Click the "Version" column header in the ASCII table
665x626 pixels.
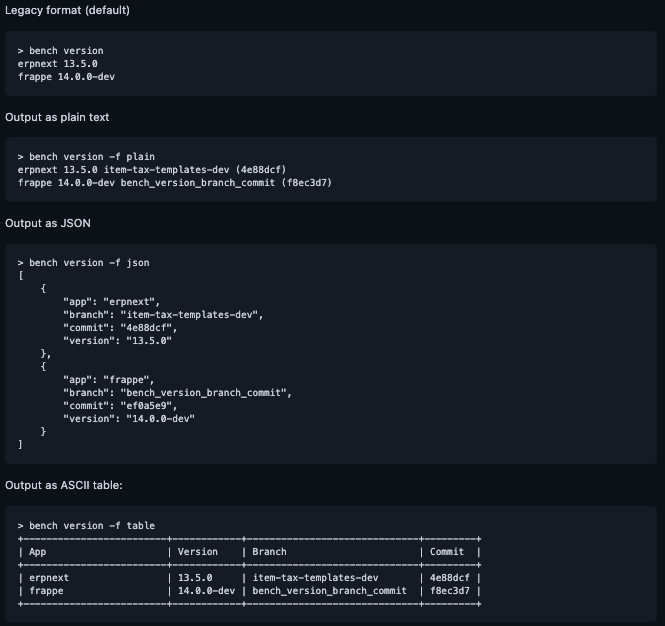point(198,552)
